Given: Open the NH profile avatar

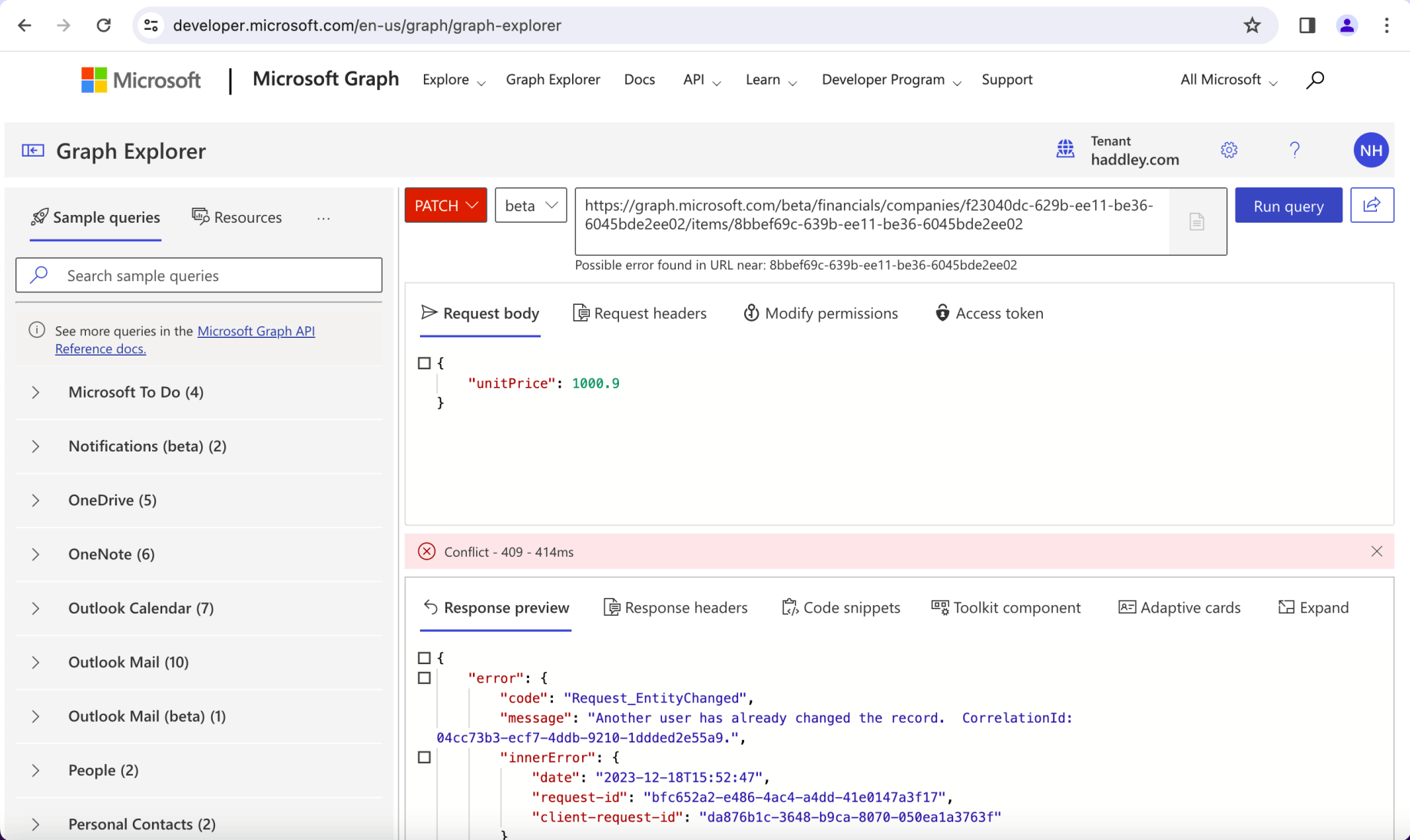Looking at the screenshot, I should 1371,150.
